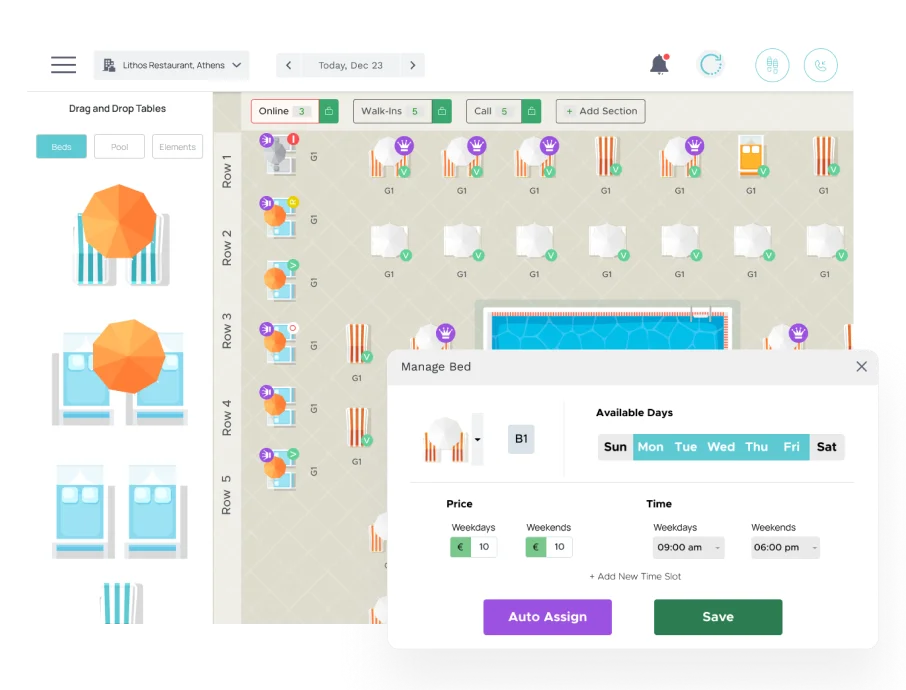Click the Weekdays price euro symbol
The image size is (906, 690).
461,547
